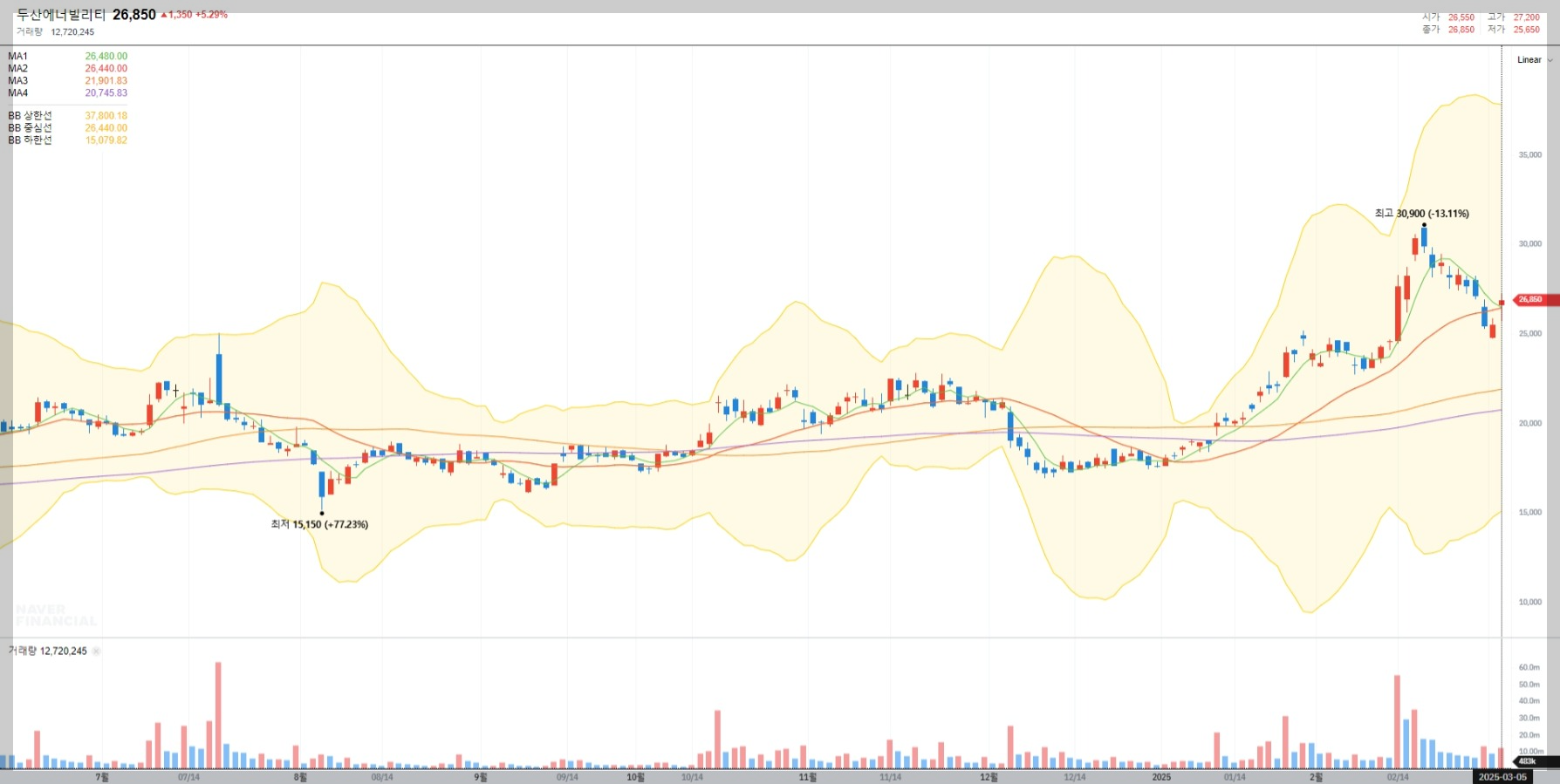Click the 25,000 price axis label
The height and width of the screenshot is (784, 1560).
[1529, 334]
